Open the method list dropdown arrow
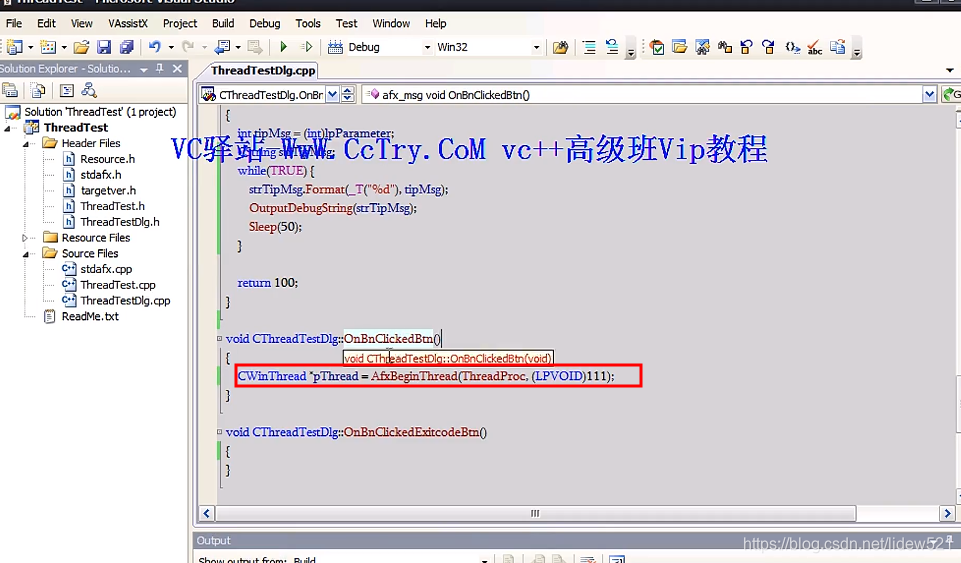Image resolution: width=961 pixels, height=563 pixels. tap(929, 94)
